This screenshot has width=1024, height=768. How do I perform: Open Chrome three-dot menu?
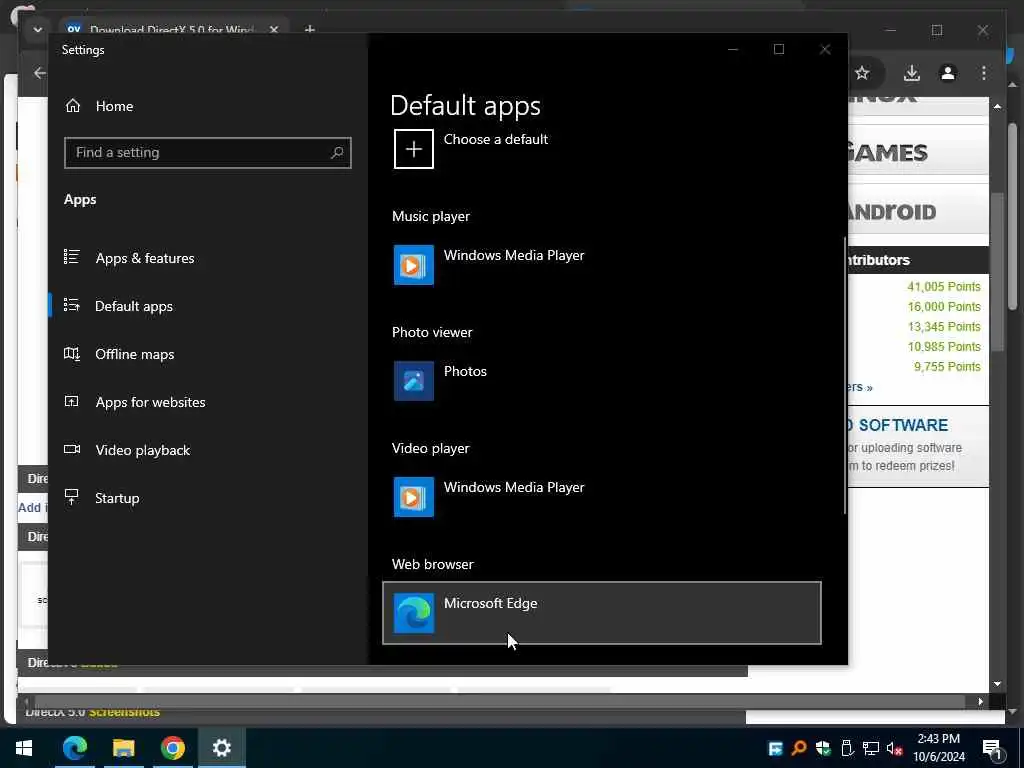pyautogui.click(x=984, y=73)
